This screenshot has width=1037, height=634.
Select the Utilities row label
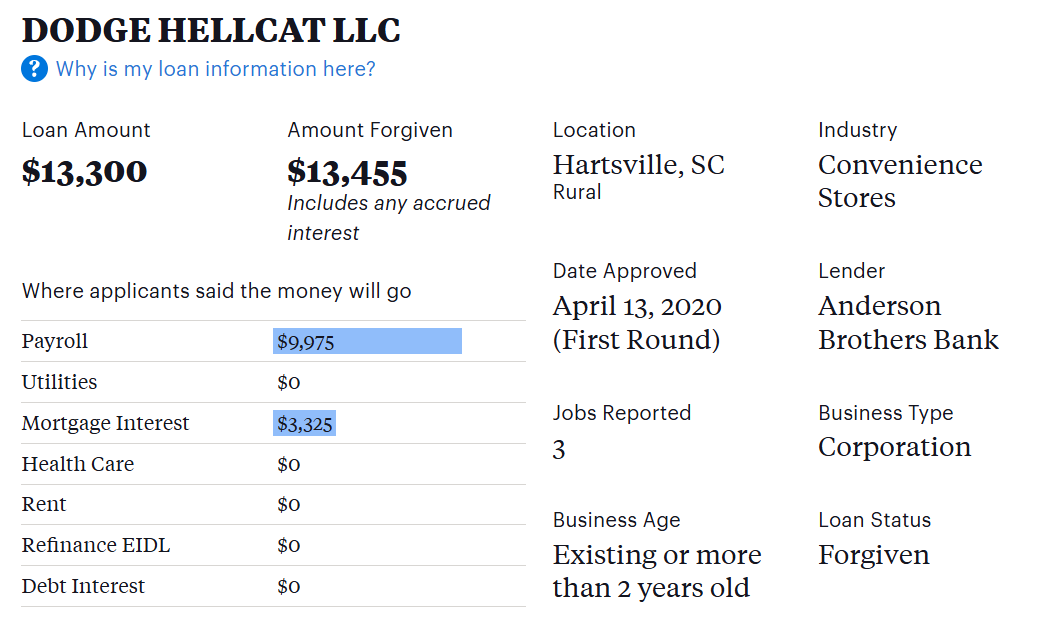coord(59,383)
